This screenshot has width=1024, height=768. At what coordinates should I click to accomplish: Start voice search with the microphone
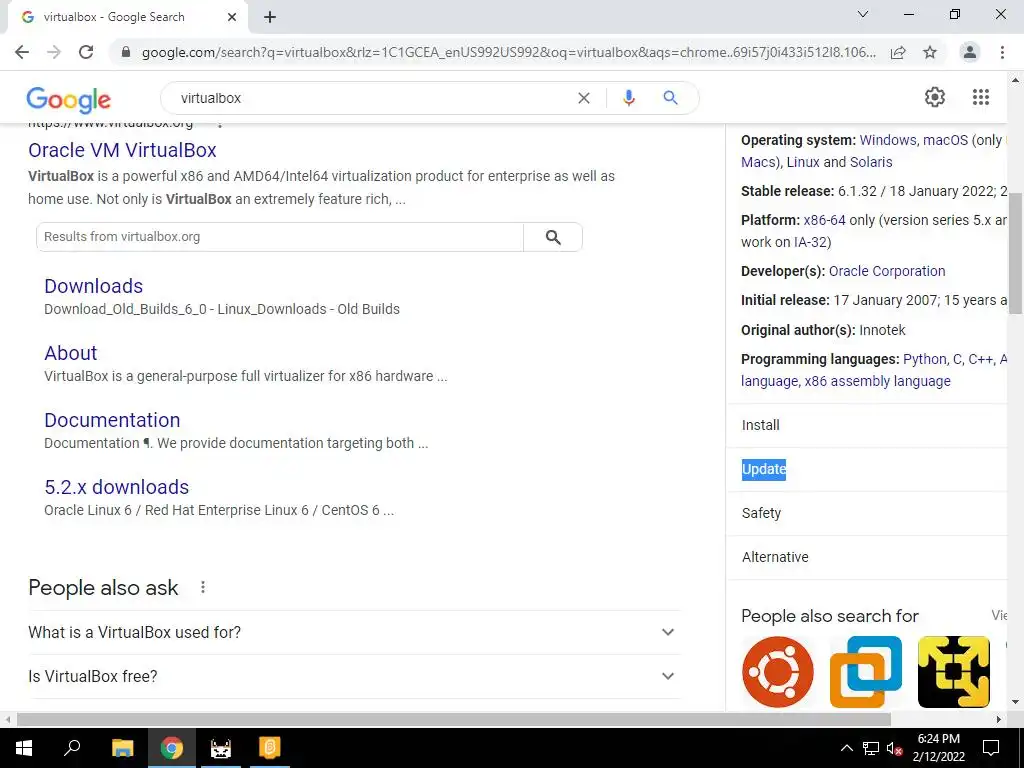[628, 98]
